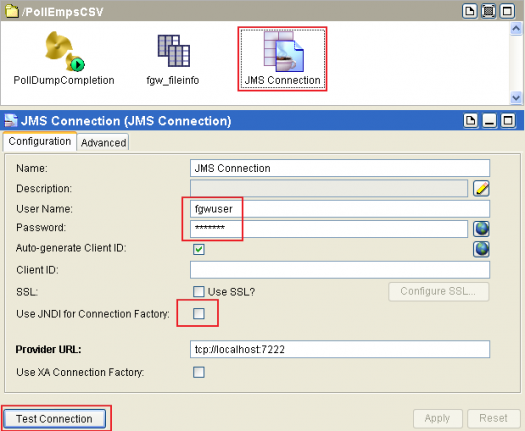
Task: Open the Configuration tab
Action: click(40, 141)
